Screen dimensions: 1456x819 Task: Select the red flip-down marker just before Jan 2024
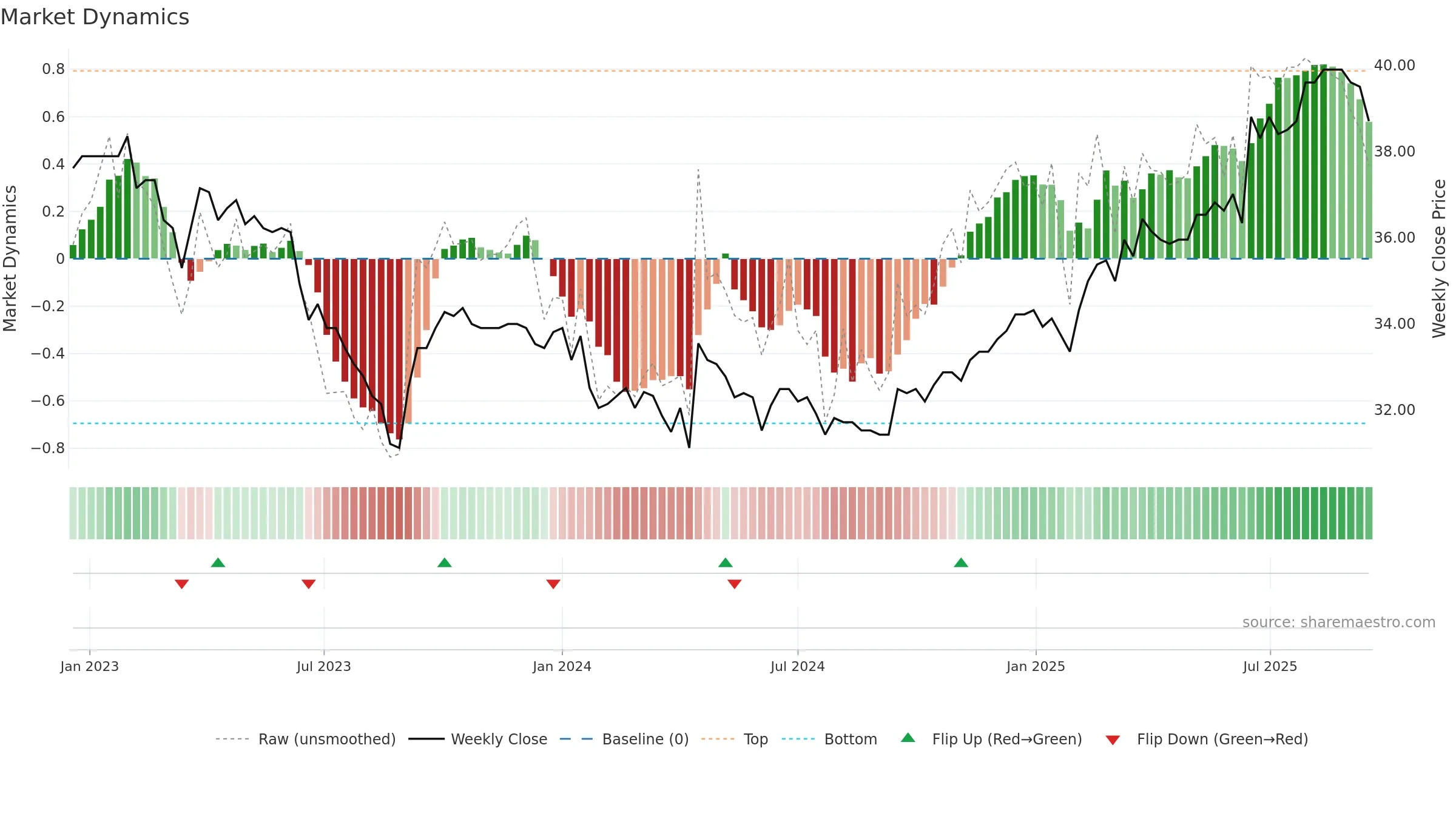553,584
